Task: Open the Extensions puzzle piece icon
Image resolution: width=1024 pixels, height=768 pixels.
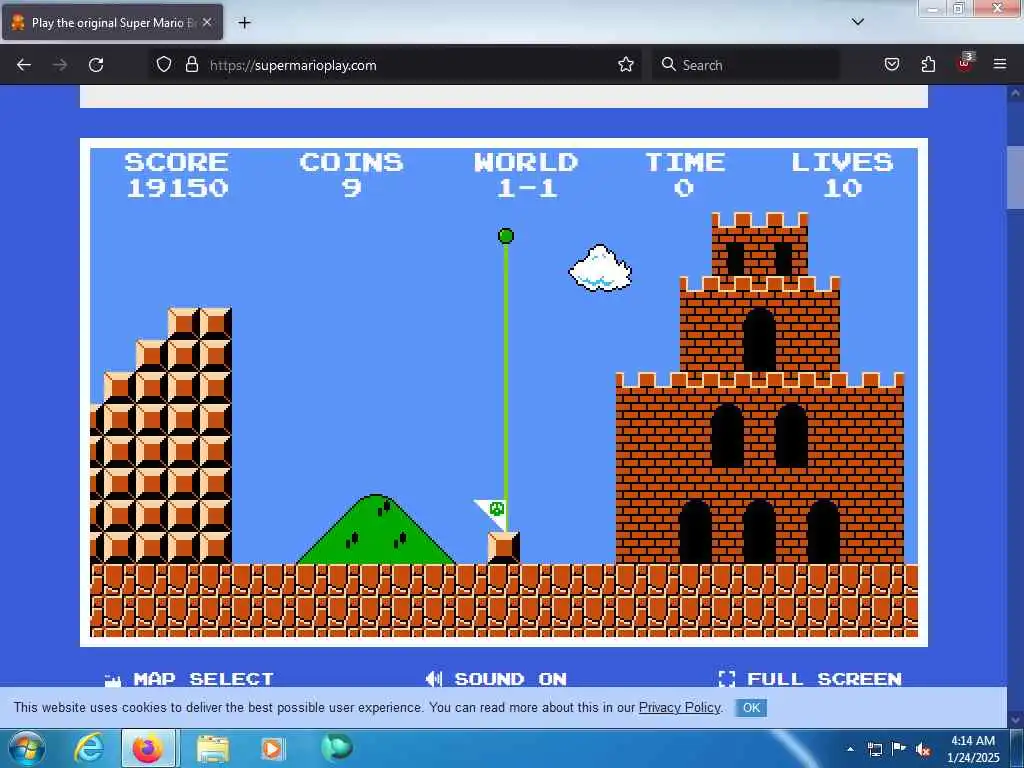Action: 928,65
